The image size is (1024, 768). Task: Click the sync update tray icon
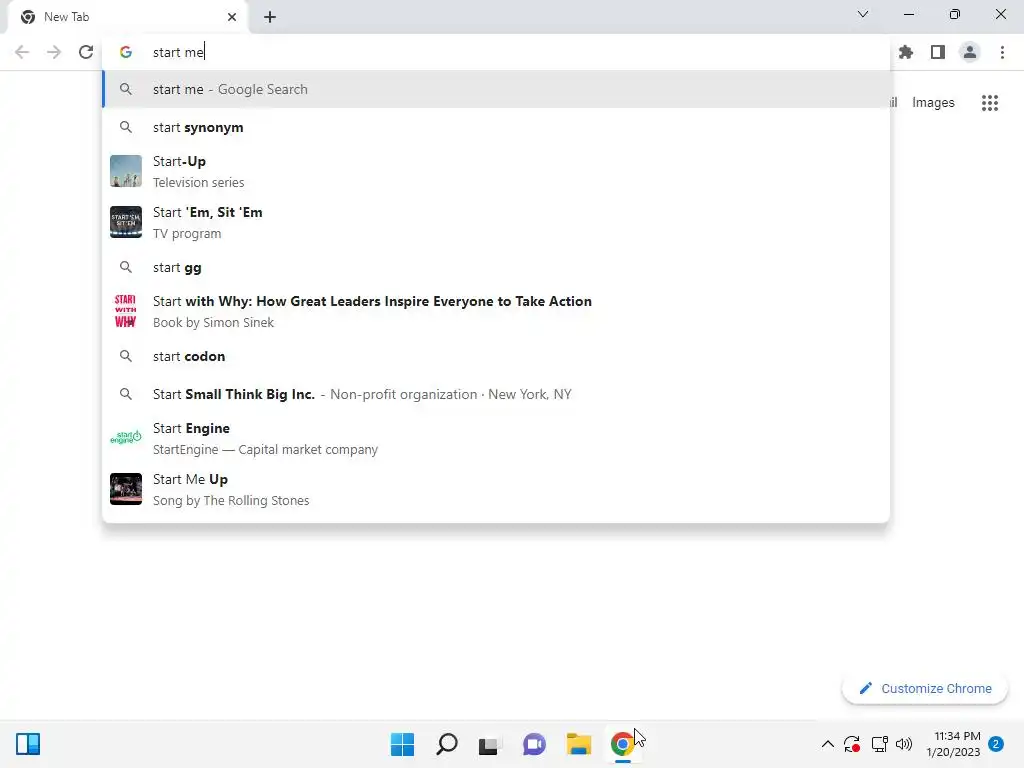pos(852,744)
